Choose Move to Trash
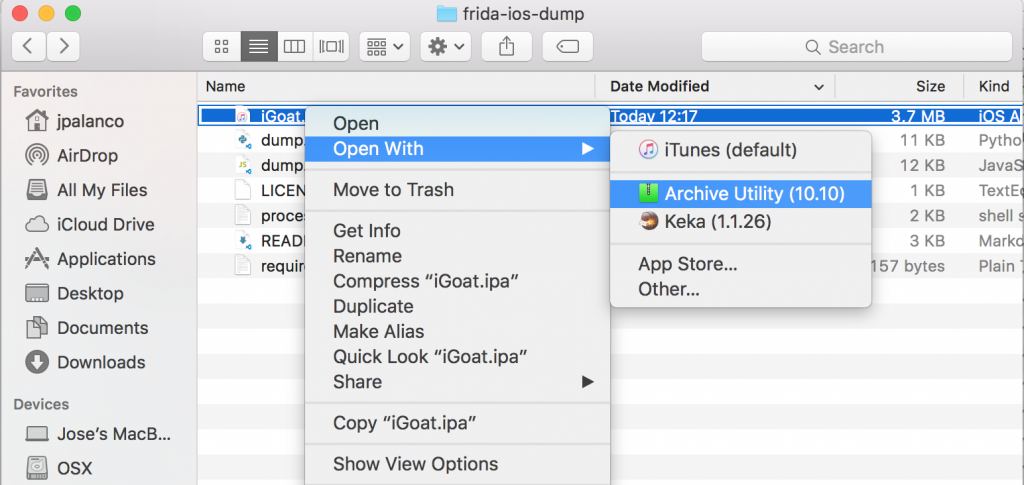 458,190
